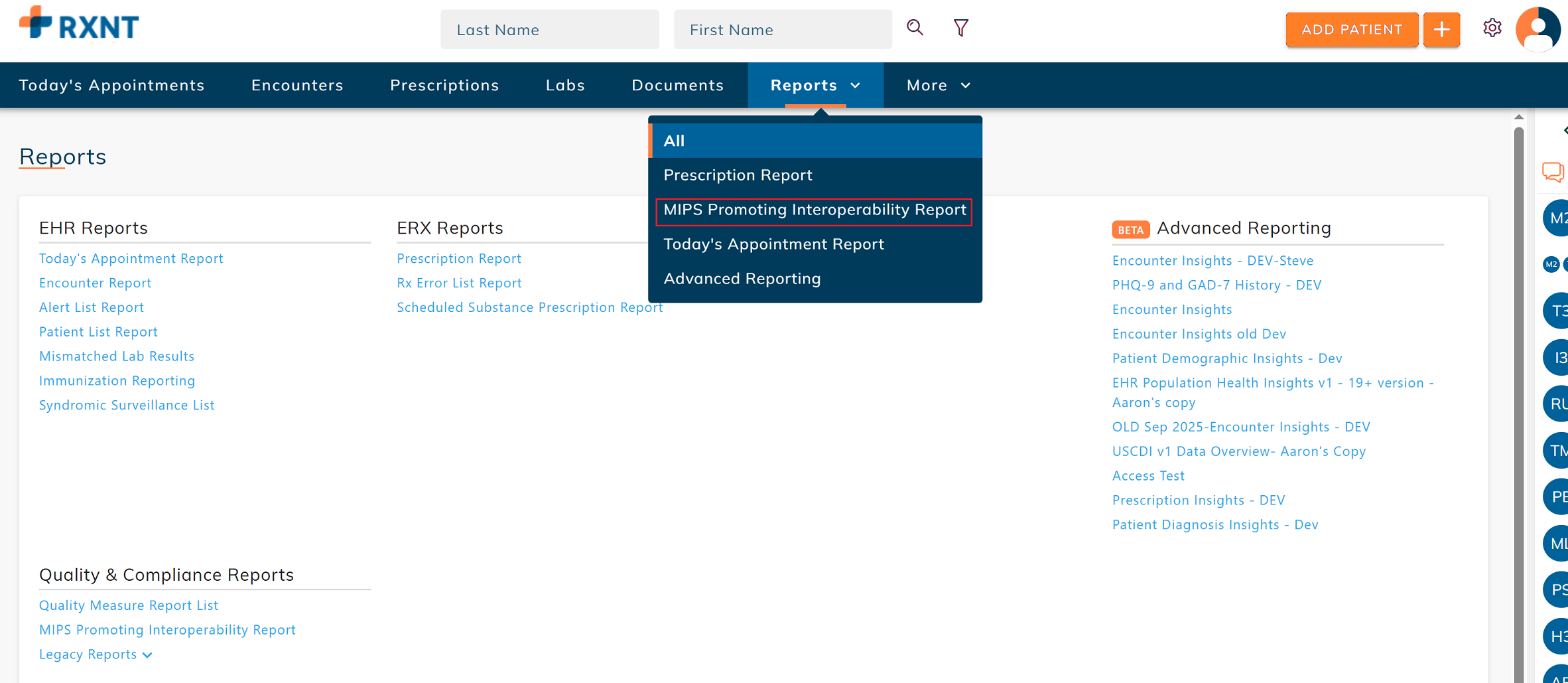Screen dimensions: 1568x683
Task: Open the settings gear icon
Action: 1492,28
